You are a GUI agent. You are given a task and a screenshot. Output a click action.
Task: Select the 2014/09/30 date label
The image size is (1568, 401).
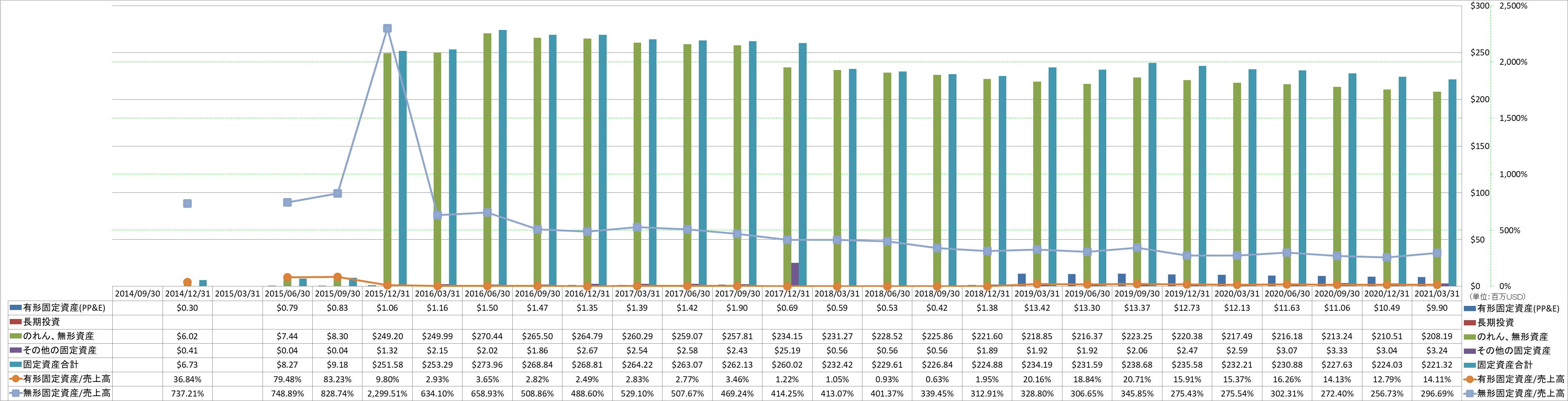coord(137,293)
